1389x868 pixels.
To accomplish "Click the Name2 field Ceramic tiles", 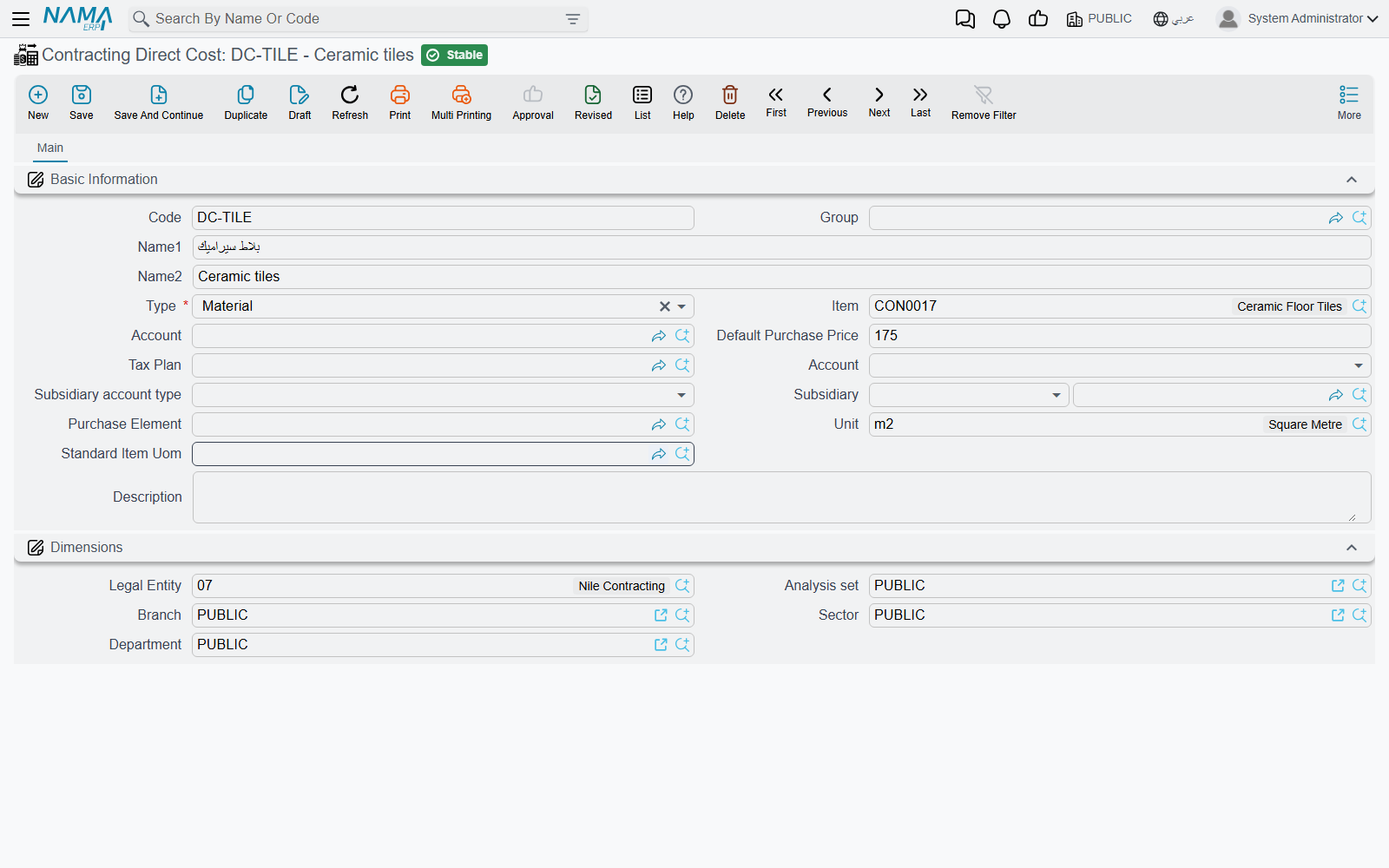I will pos(781,277).
